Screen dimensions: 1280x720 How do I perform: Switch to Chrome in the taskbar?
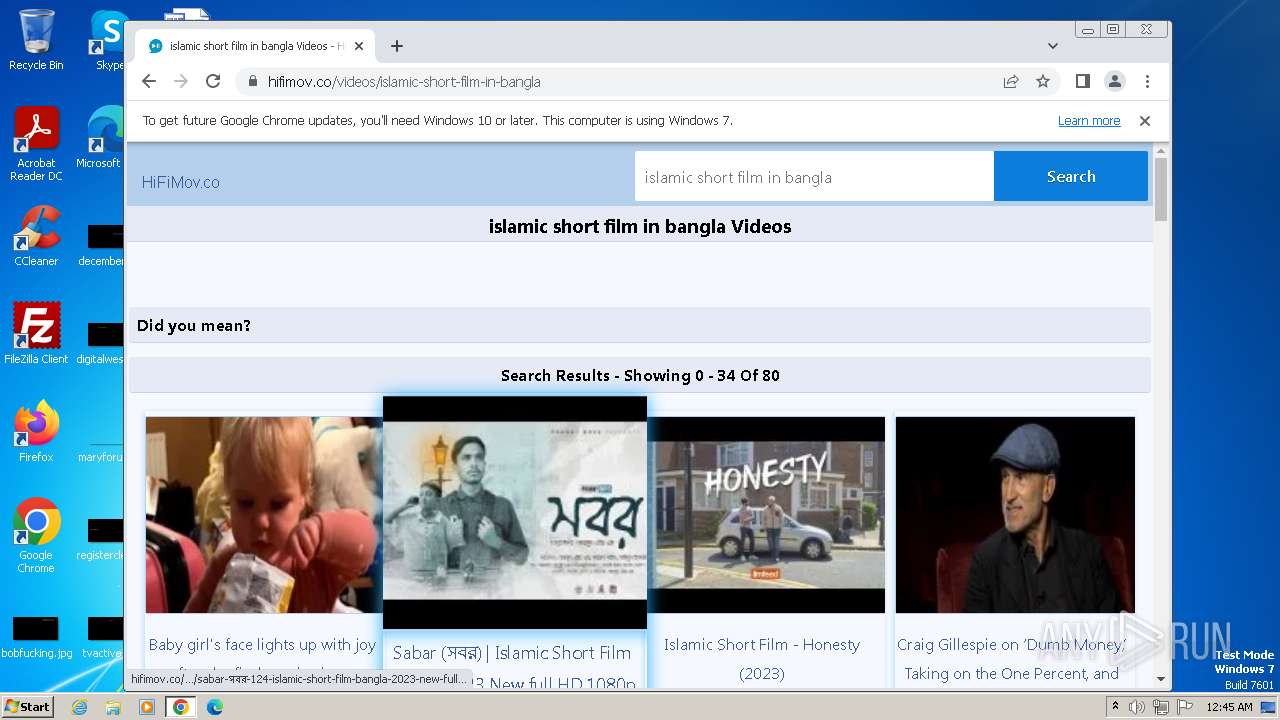[x=181, y=707]
